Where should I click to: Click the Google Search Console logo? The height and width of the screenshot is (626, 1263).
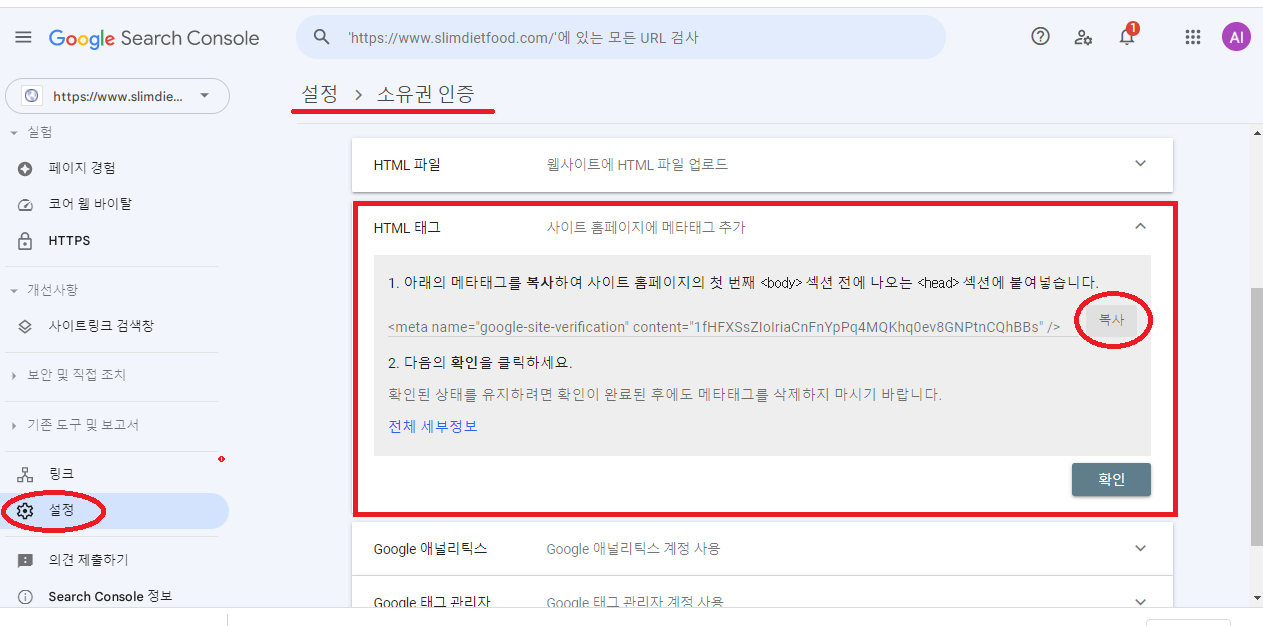154,38
